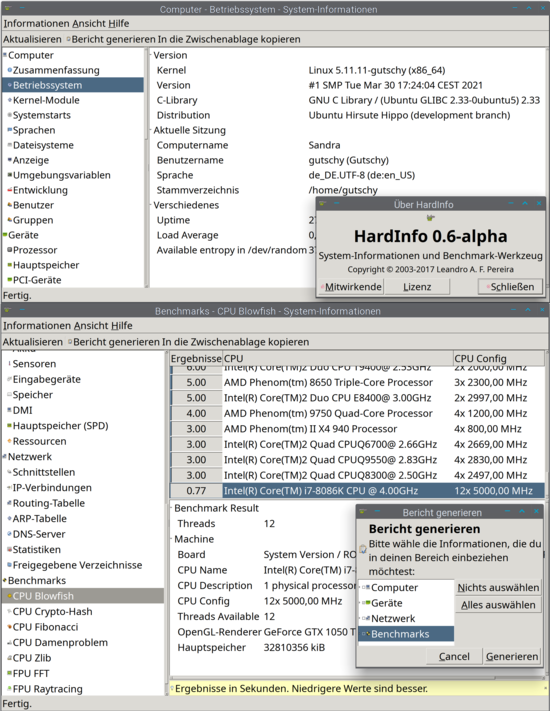This screenshot has width=550, height=711.
Task: Select the DMI icon entry
Action: [10, 410]
